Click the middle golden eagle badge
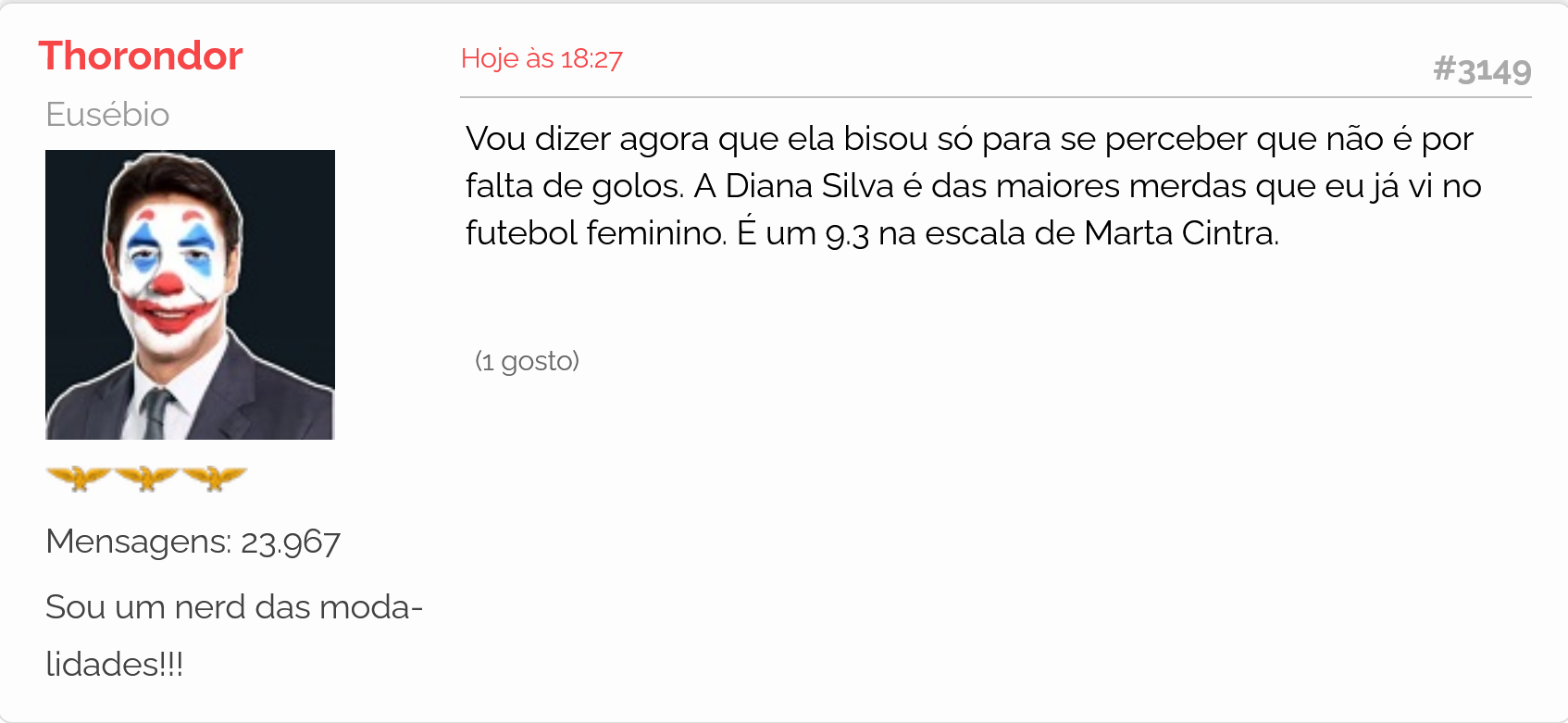The height and width of the screenshot is (723, 1568). click(146, 478)
